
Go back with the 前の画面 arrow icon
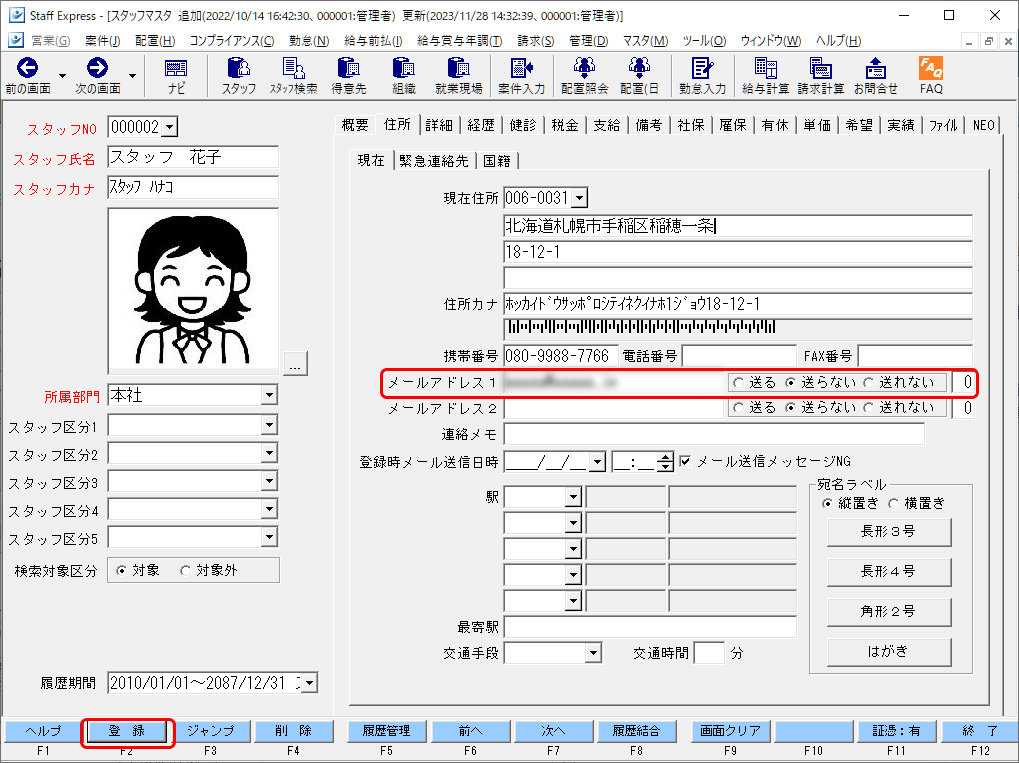[x=27, y=68]
